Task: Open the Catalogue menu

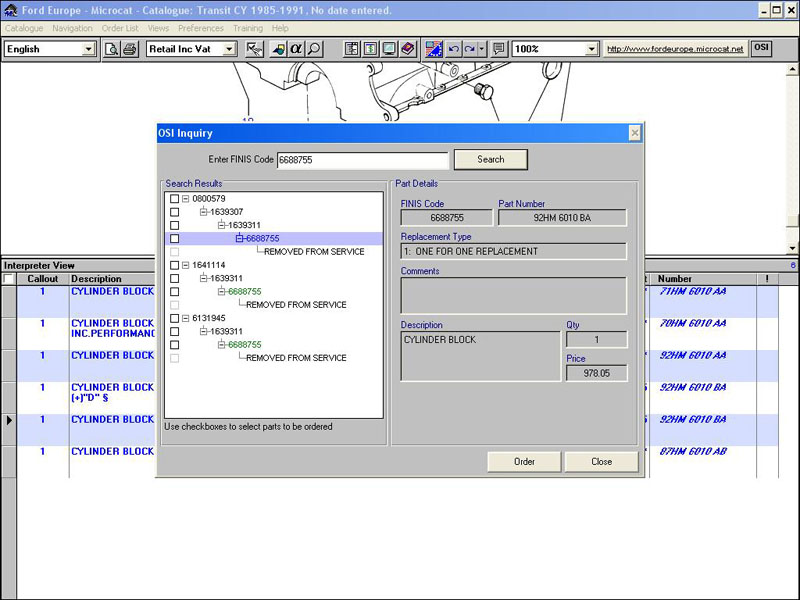Action: pyautogui.click(x=24, y=28)
